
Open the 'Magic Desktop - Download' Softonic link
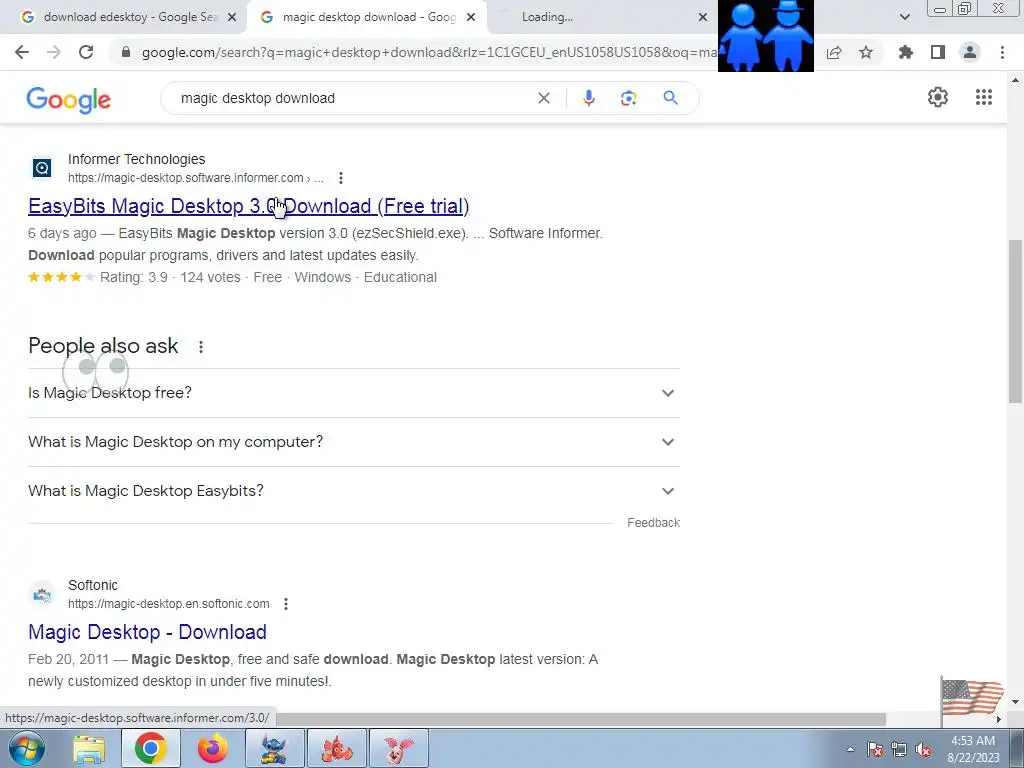[x=148, y=632]
